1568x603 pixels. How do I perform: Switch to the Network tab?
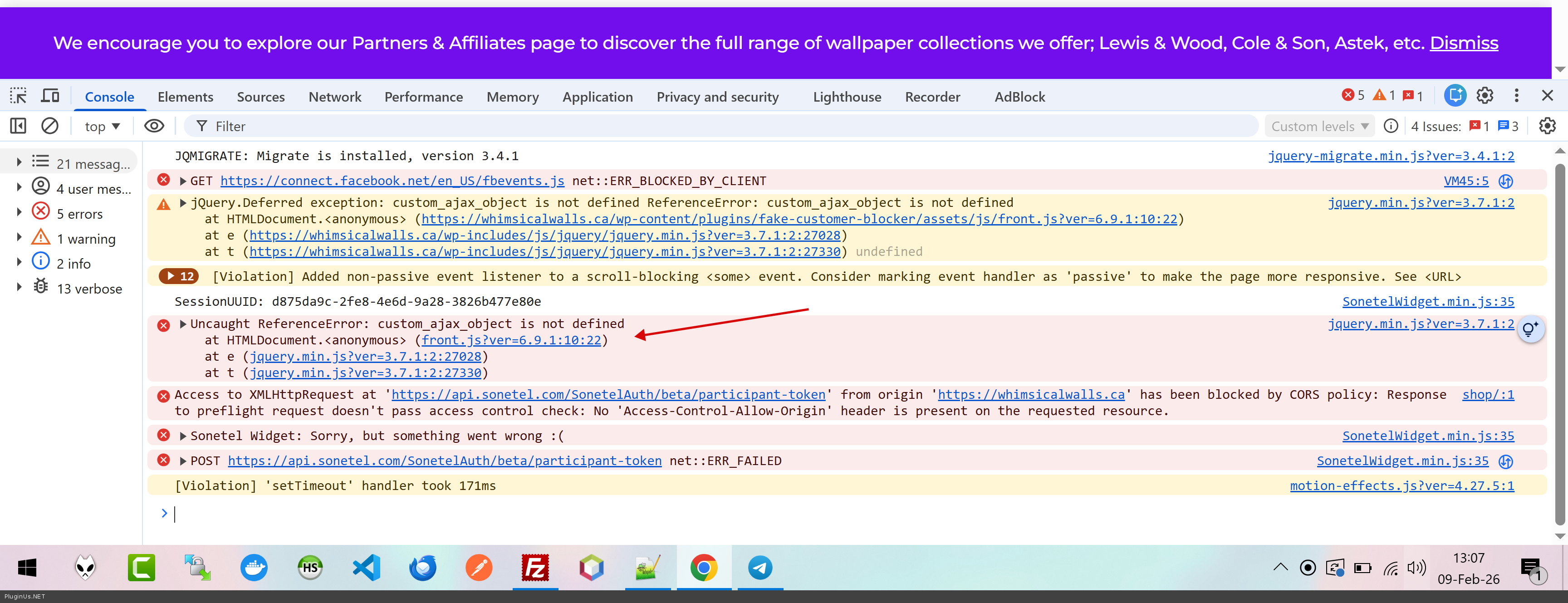[334, 97]
